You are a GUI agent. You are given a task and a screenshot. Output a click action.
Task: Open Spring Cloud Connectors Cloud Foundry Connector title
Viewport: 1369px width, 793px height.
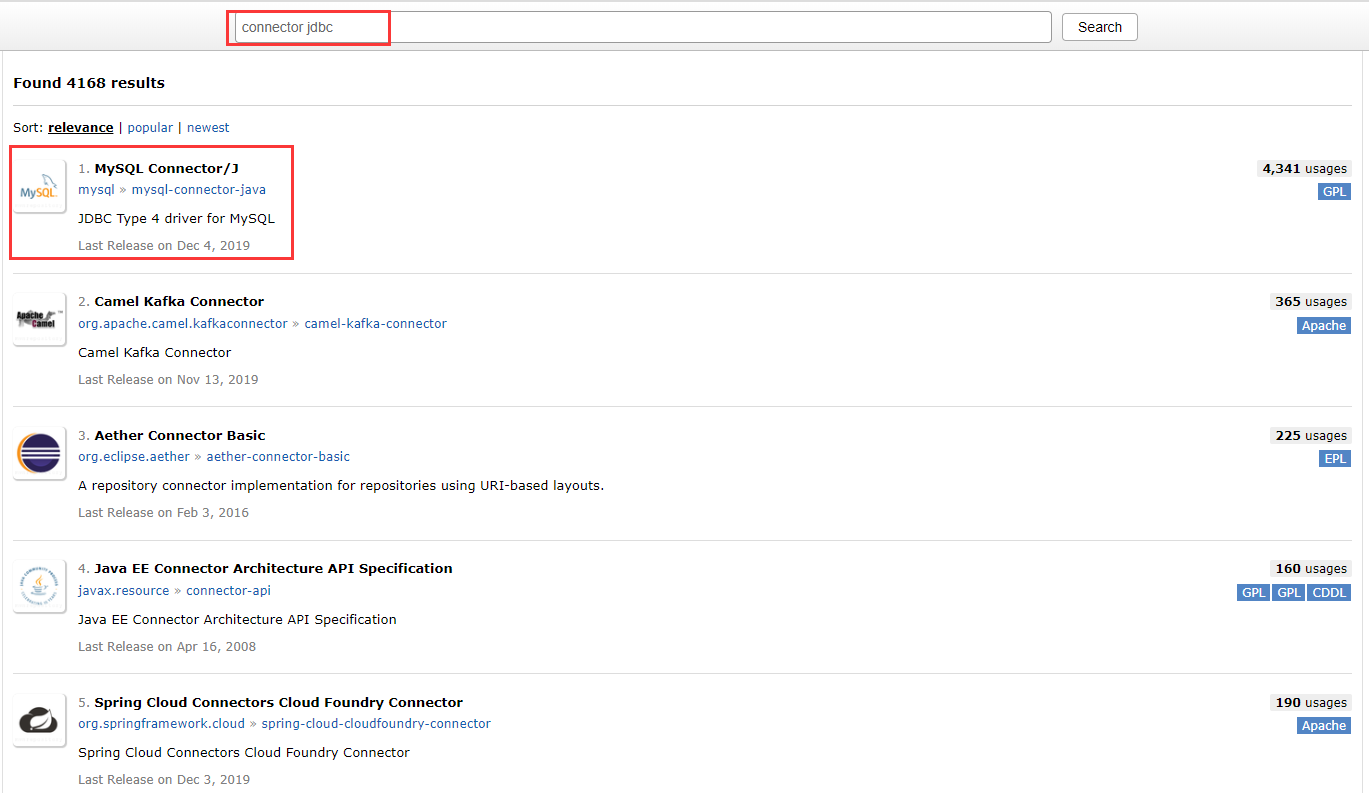click(x=279, y=703)
